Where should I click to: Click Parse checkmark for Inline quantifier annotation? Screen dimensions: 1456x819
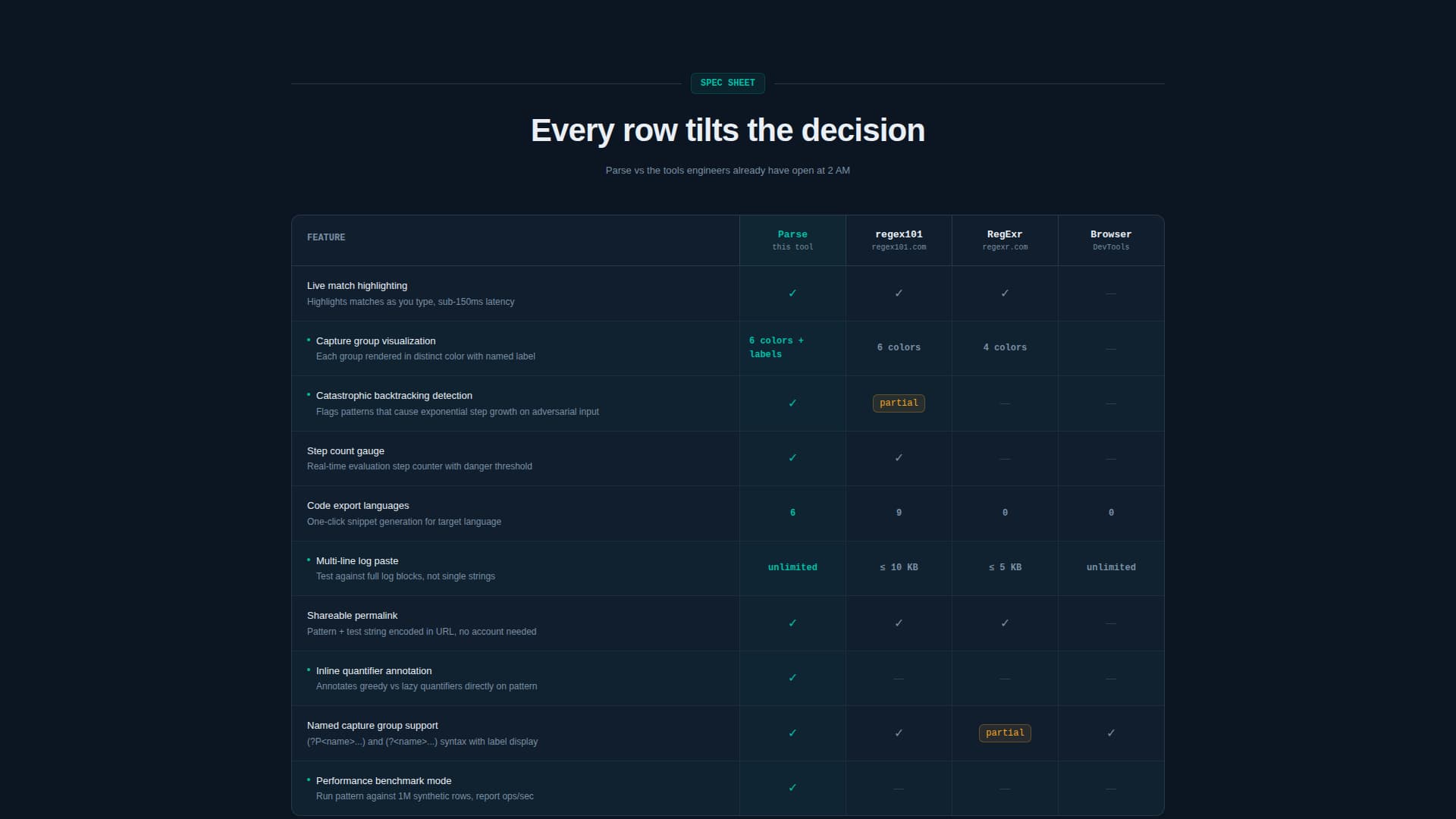pyautogui.click(x=792, y=678)
